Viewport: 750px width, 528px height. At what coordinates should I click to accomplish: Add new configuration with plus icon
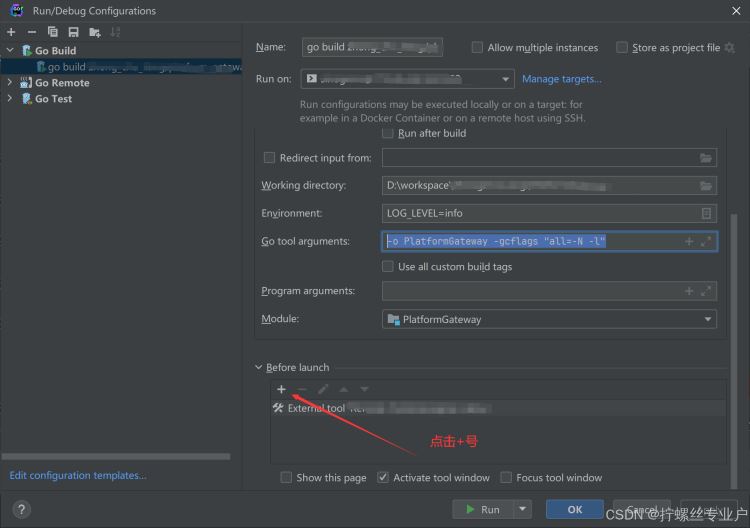click(11, 32)
